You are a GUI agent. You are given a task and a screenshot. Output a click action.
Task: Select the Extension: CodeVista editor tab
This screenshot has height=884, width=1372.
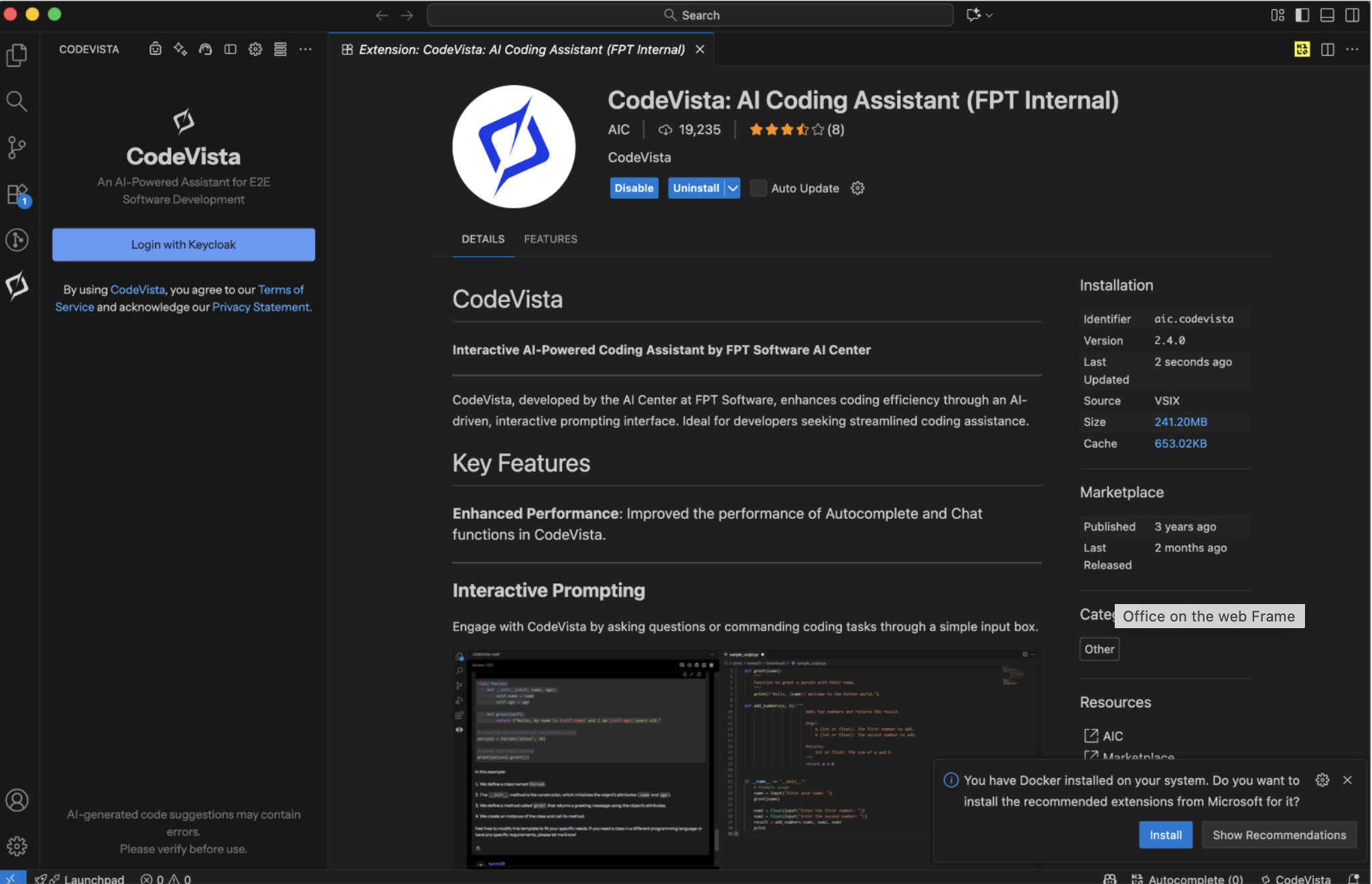521,50
